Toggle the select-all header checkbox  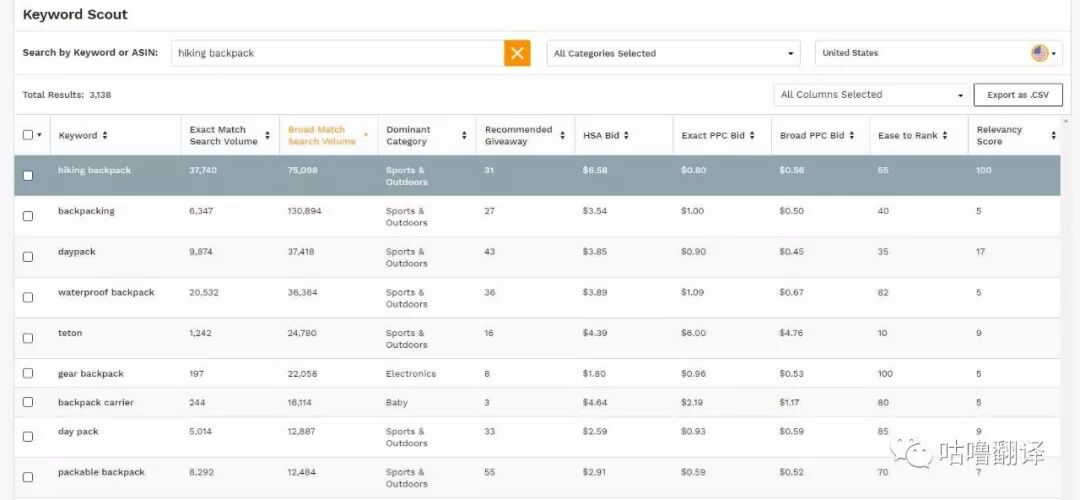pyautogui.click(x=28, y=135)
